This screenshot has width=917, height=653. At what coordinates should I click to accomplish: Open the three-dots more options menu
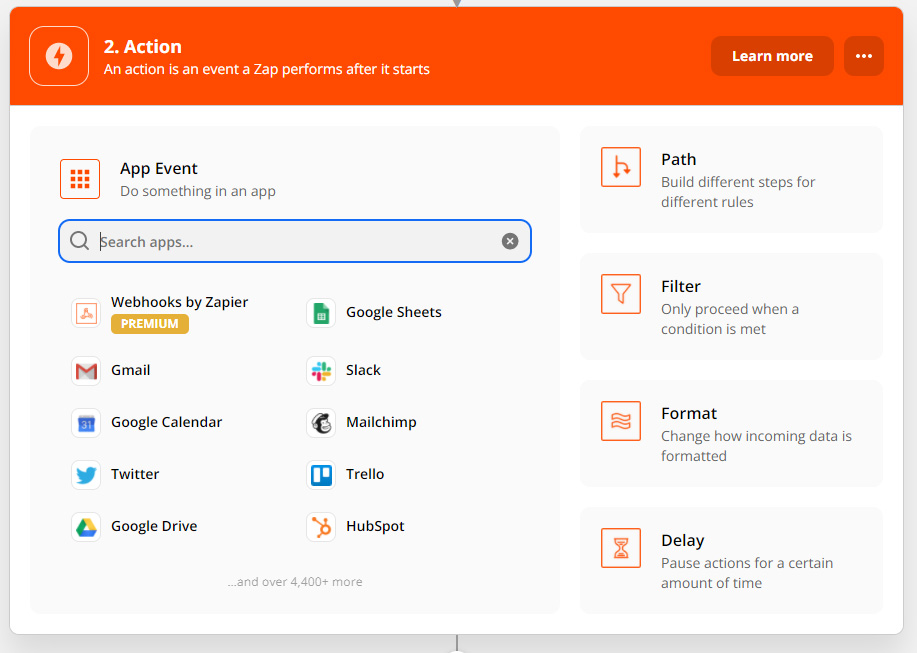864,56
